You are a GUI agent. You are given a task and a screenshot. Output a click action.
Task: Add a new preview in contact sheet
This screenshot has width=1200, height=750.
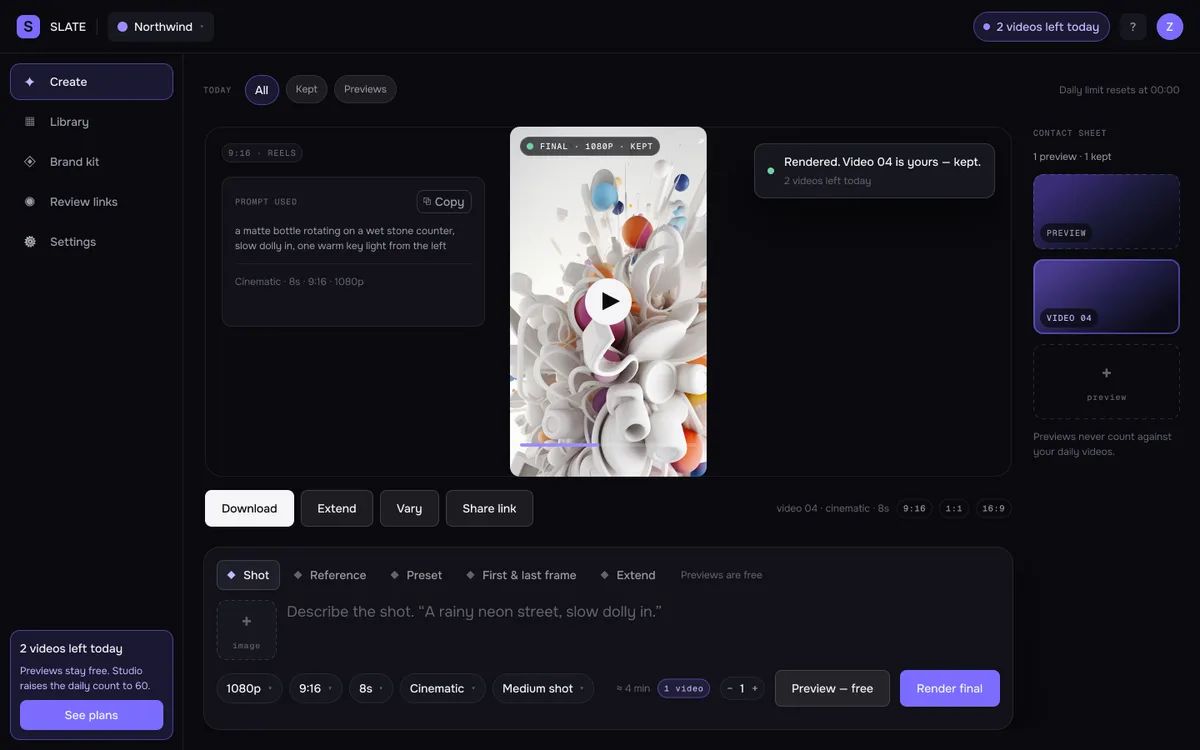(x=1107, y=382)
